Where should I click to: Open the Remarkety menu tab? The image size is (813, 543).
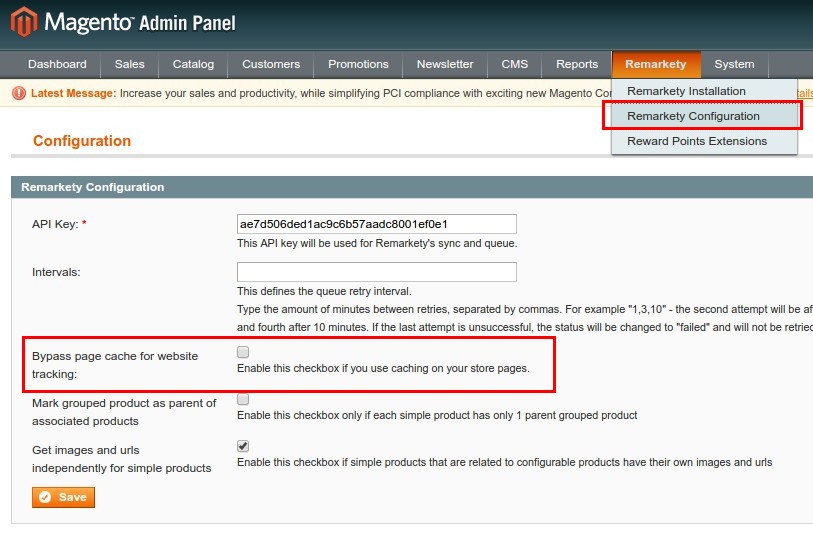click(656, 64)
